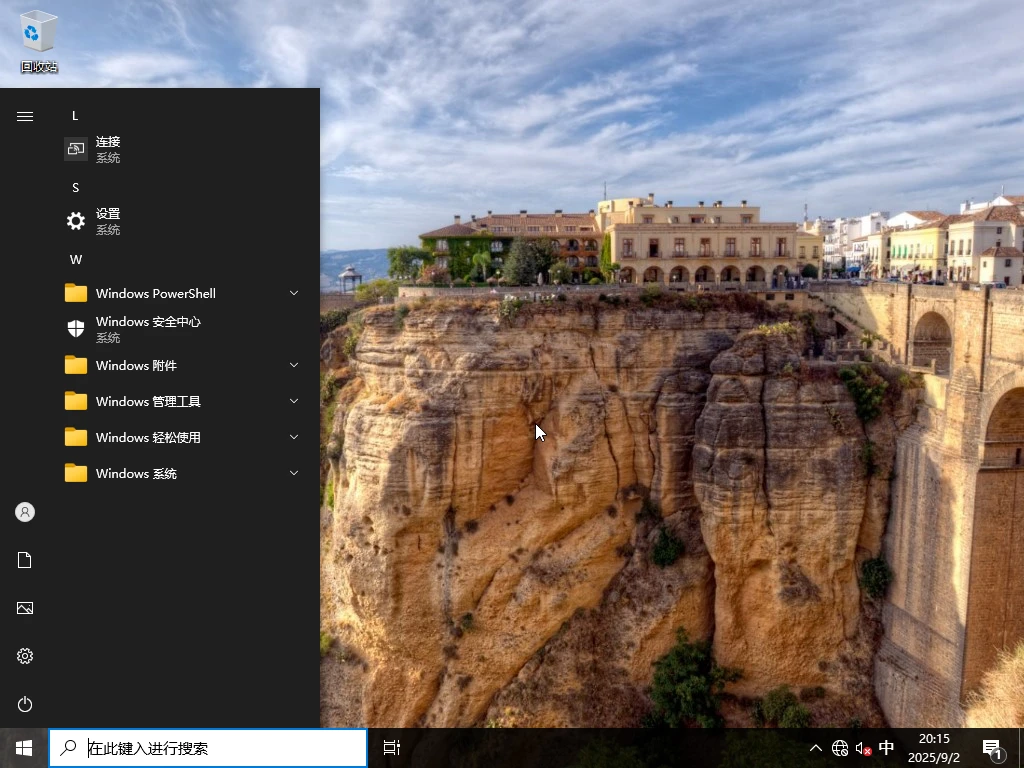Open the Documents icon in Start sidebar
This screenshot has height=768, width=1024.
(x=24, y=559)
